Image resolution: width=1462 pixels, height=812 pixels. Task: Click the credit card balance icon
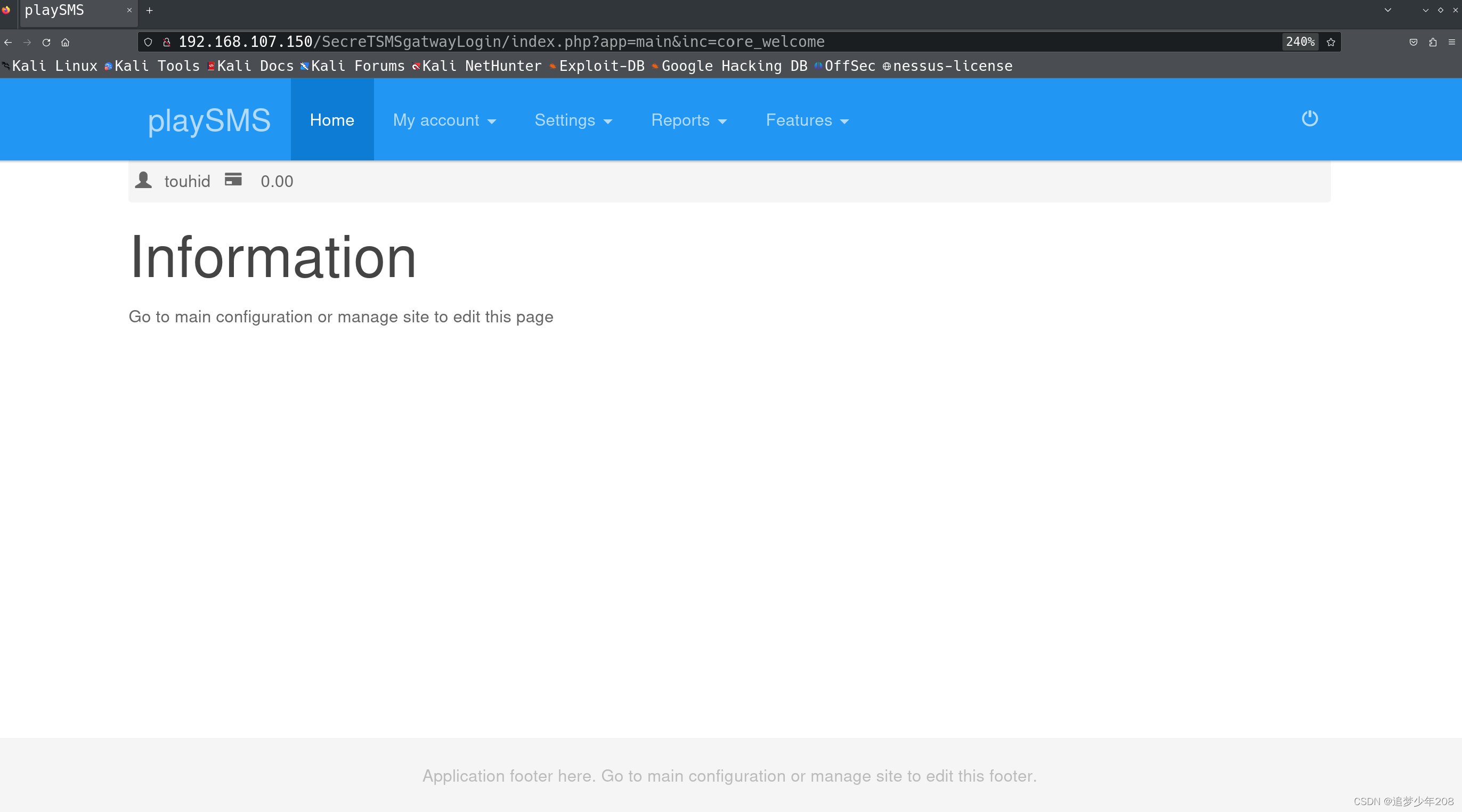coord(233,180)
